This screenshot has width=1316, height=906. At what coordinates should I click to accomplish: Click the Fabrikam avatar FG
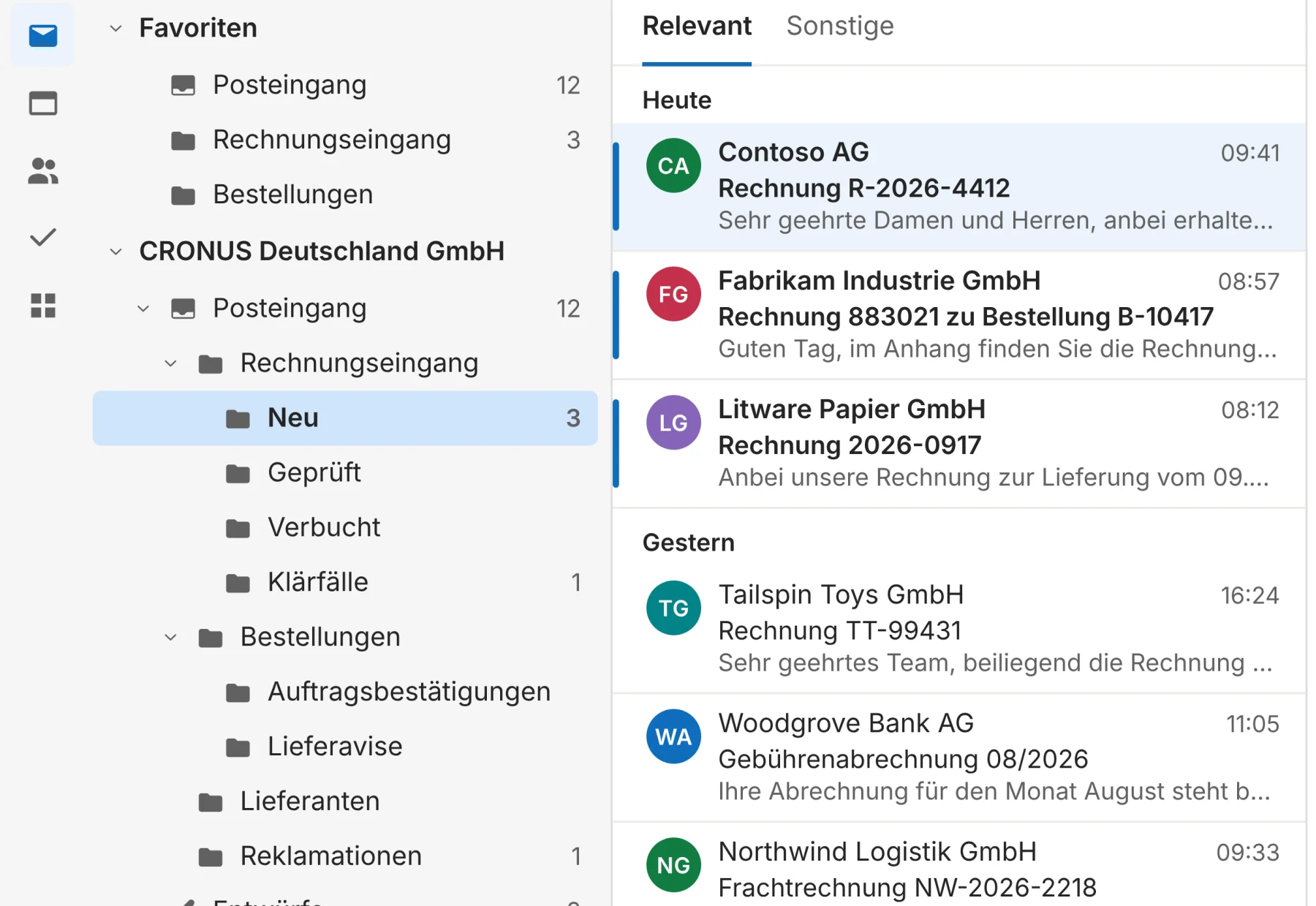tap(673, 294)
